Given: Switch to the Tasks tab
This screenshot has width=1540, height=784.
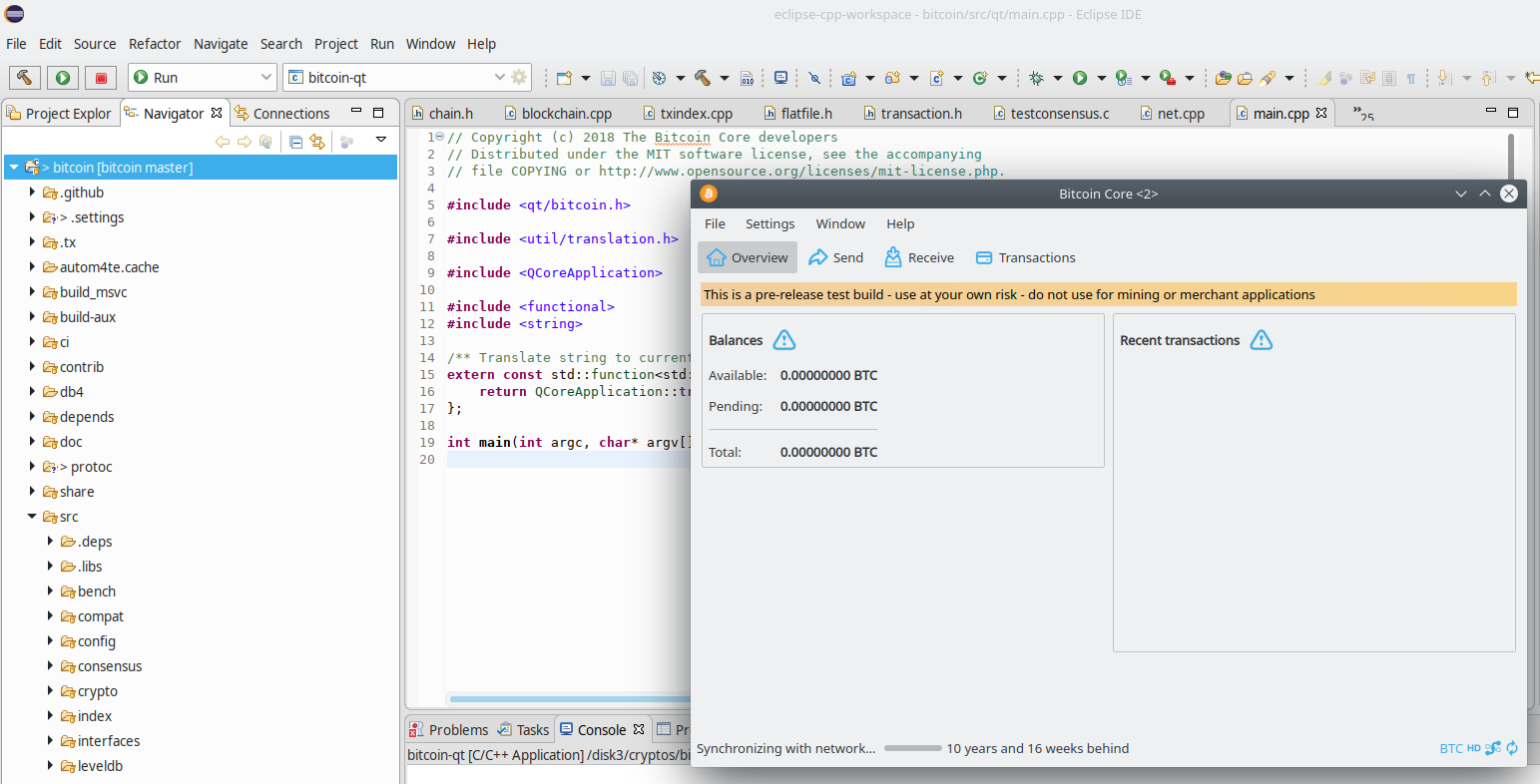Looking at the screenshot, I should click(524, 730).
